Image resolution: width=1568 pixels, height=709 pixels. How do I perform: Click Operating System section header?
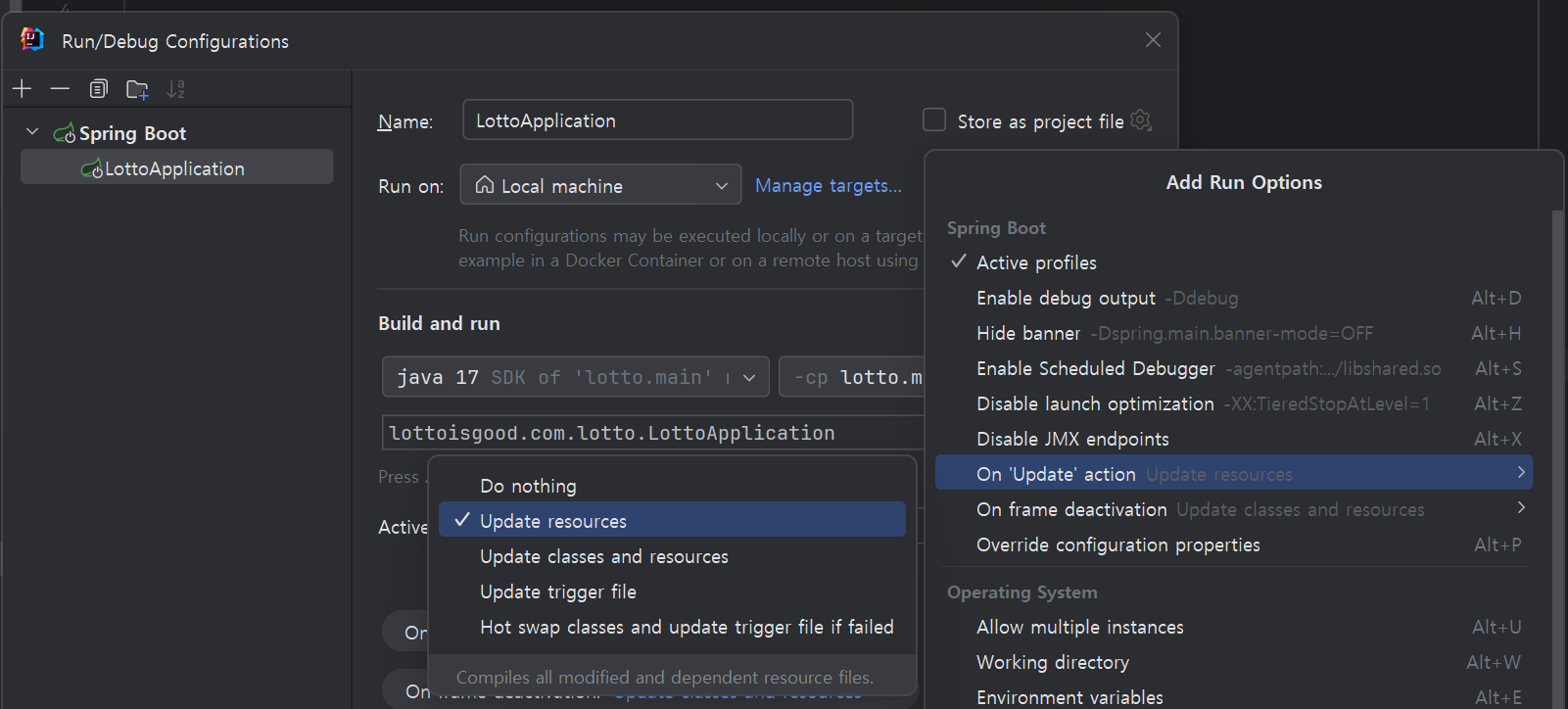click(x=1022, y=591)
